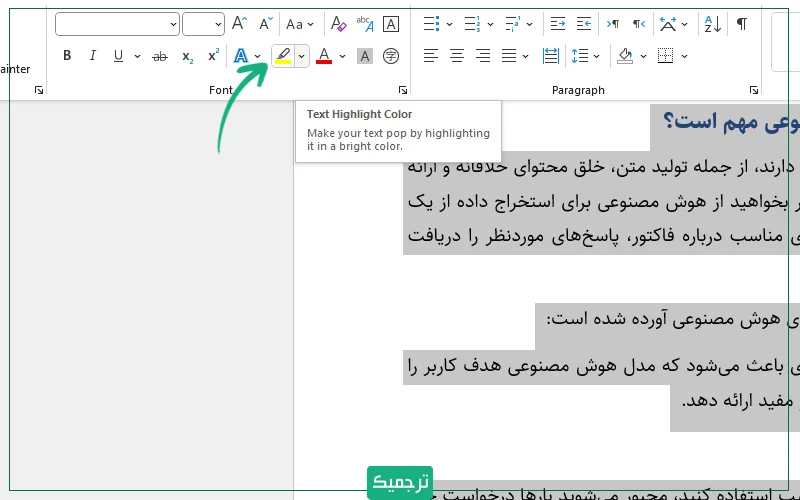The image size is (800, 500).
Task: Click the Clear All Formatting icon
Action: click(338, 24)
